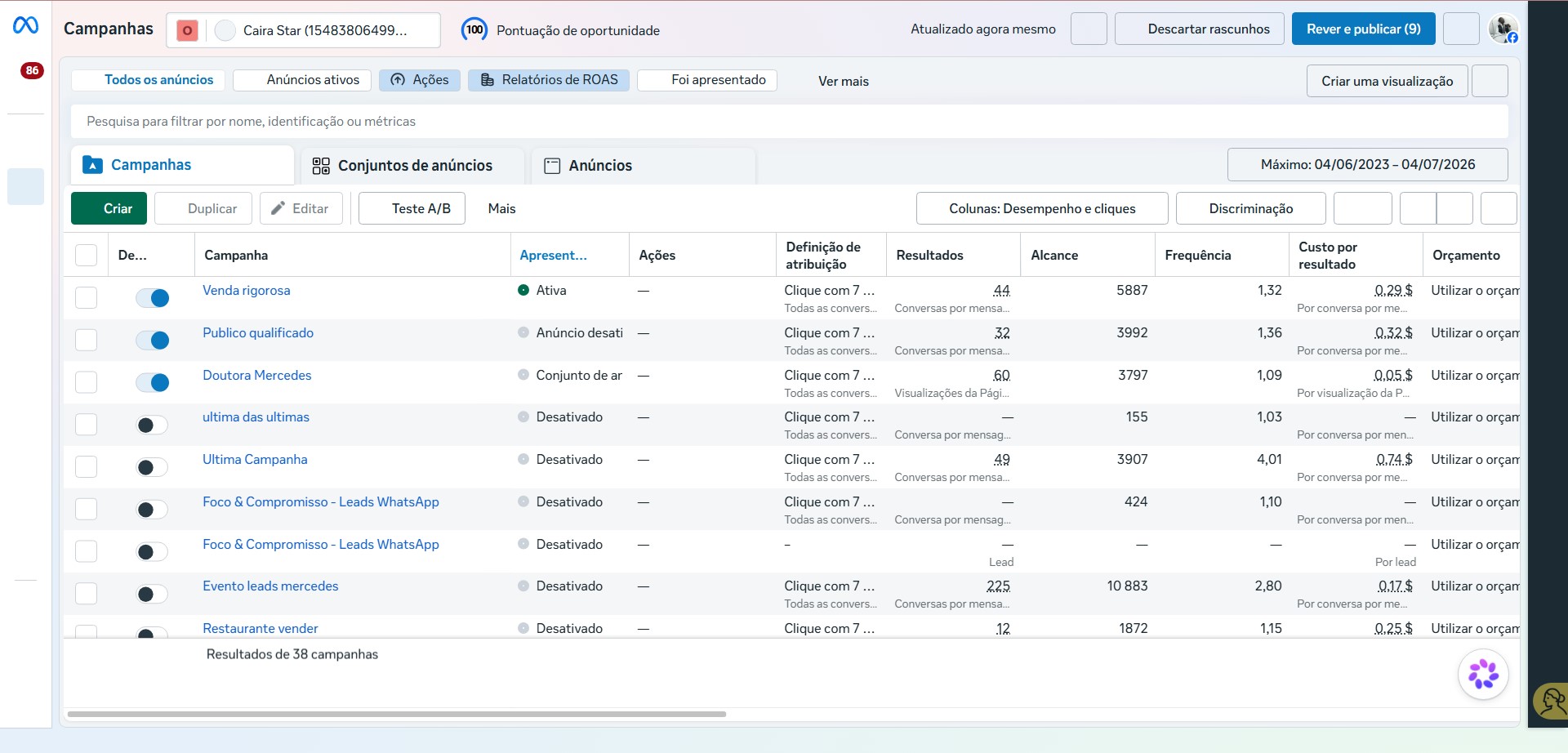Enable the ultima das ultimas campaign
Viewport: 1568px width, 753px height.
(152, 425)
